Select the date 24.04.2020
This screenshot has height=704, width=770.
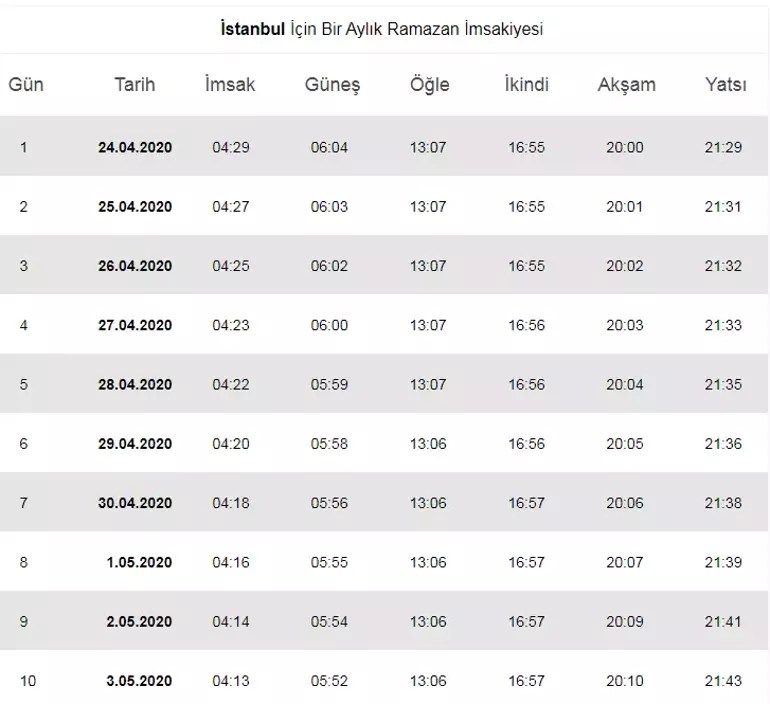click(x=135, y=147)
